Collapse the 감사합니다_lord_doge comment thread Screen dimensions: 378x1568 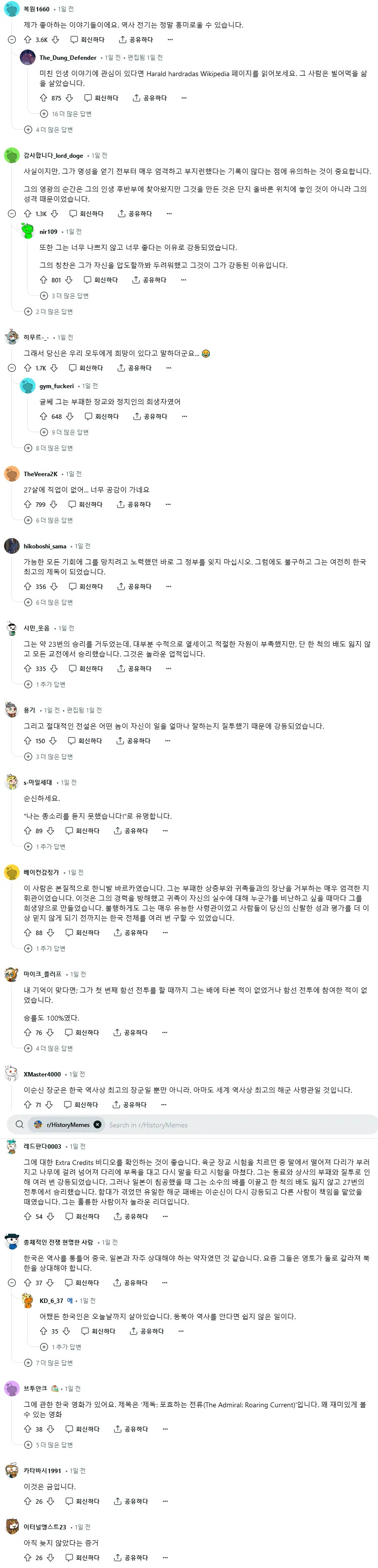pyautogui.click(x=11, y=214)
